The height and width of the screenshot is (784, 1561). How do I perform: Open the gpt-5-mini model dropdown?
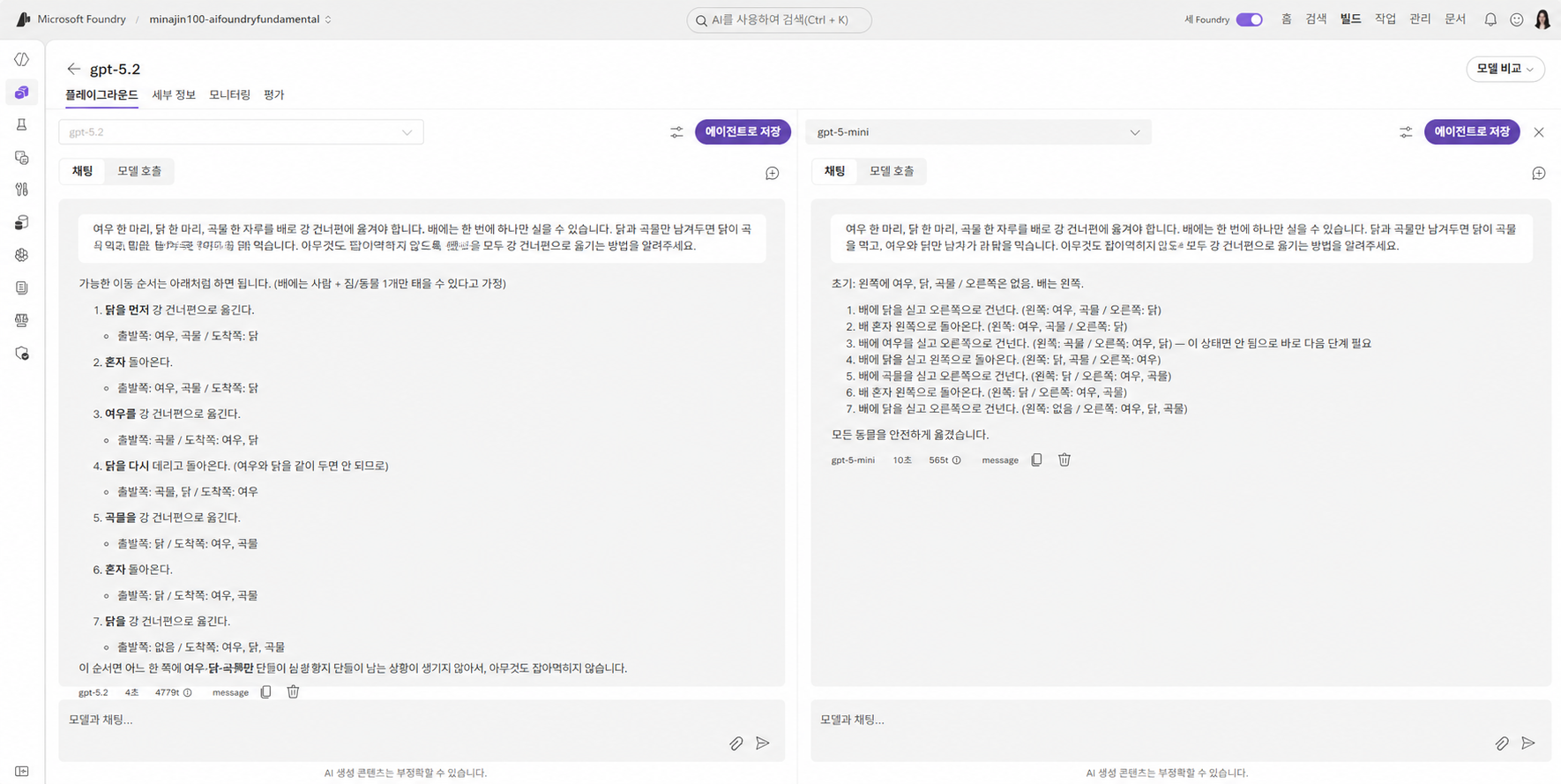coord(979,132)
